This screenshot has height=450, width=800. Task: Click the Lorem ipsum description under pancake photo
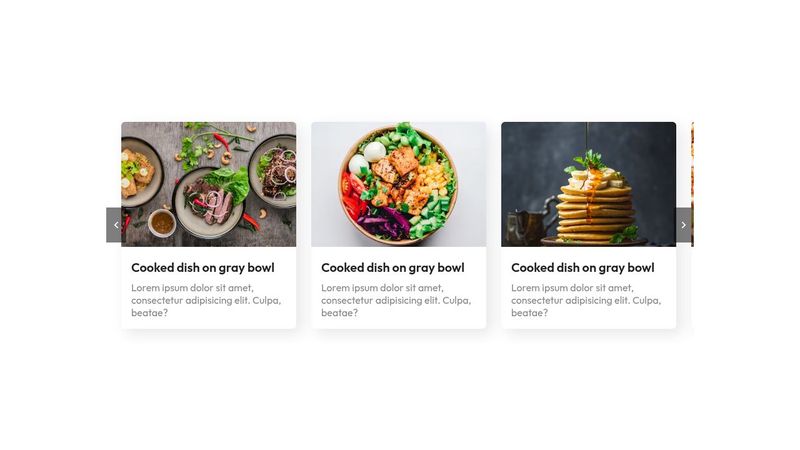pos(586,301)
